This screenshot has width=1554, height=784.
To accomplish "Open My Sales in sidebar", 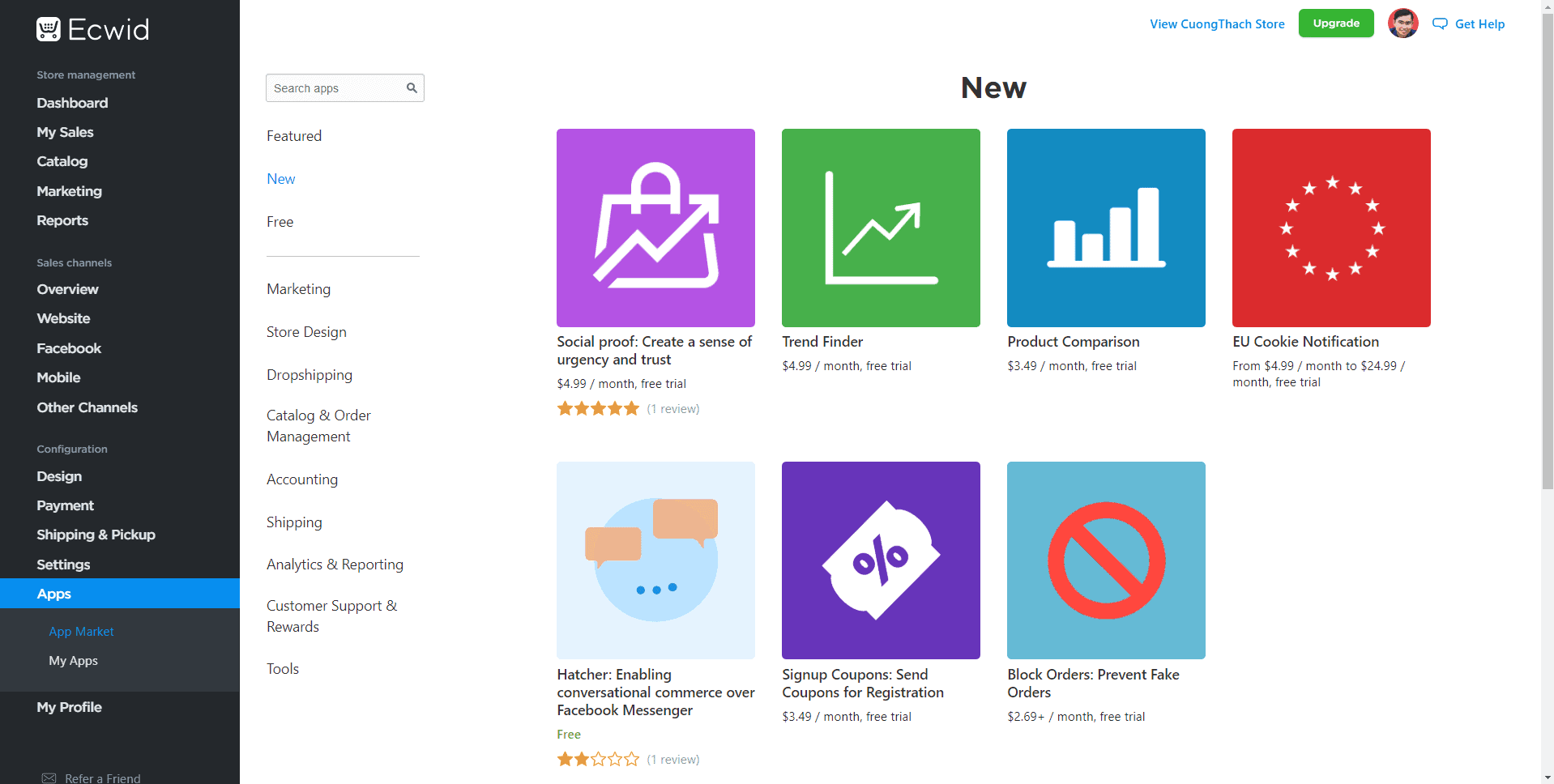I will [x=65, y=132].
